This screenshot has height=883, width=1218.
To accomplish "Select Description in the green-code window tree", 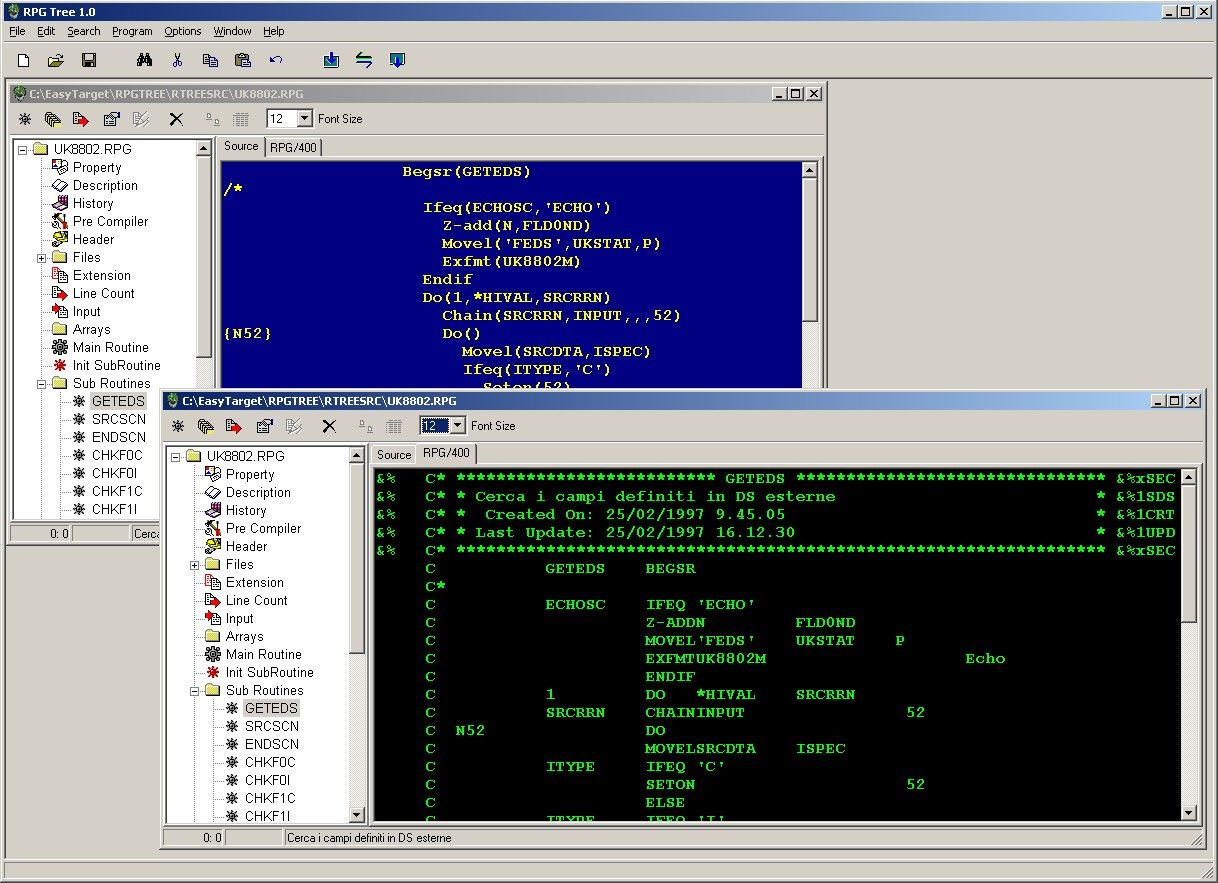I will [x=258, y=493].
